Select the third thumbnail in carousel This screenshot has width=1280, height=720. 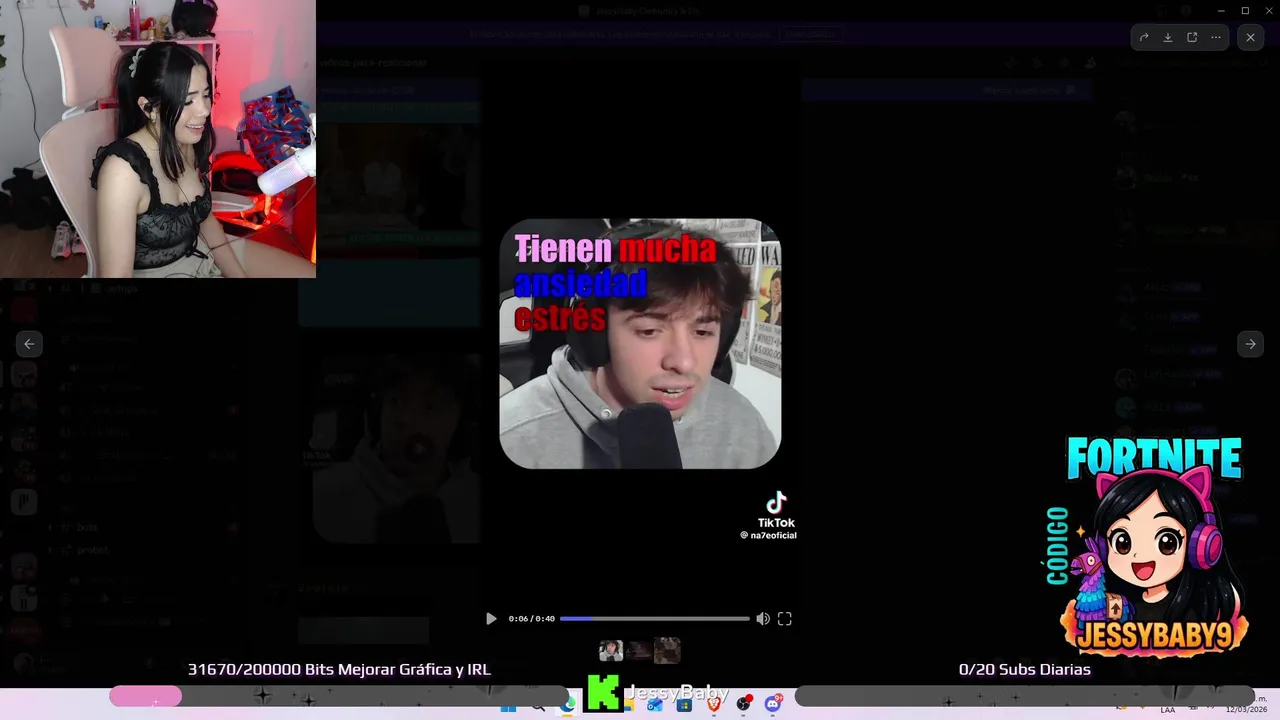click(x=667, y=651)
